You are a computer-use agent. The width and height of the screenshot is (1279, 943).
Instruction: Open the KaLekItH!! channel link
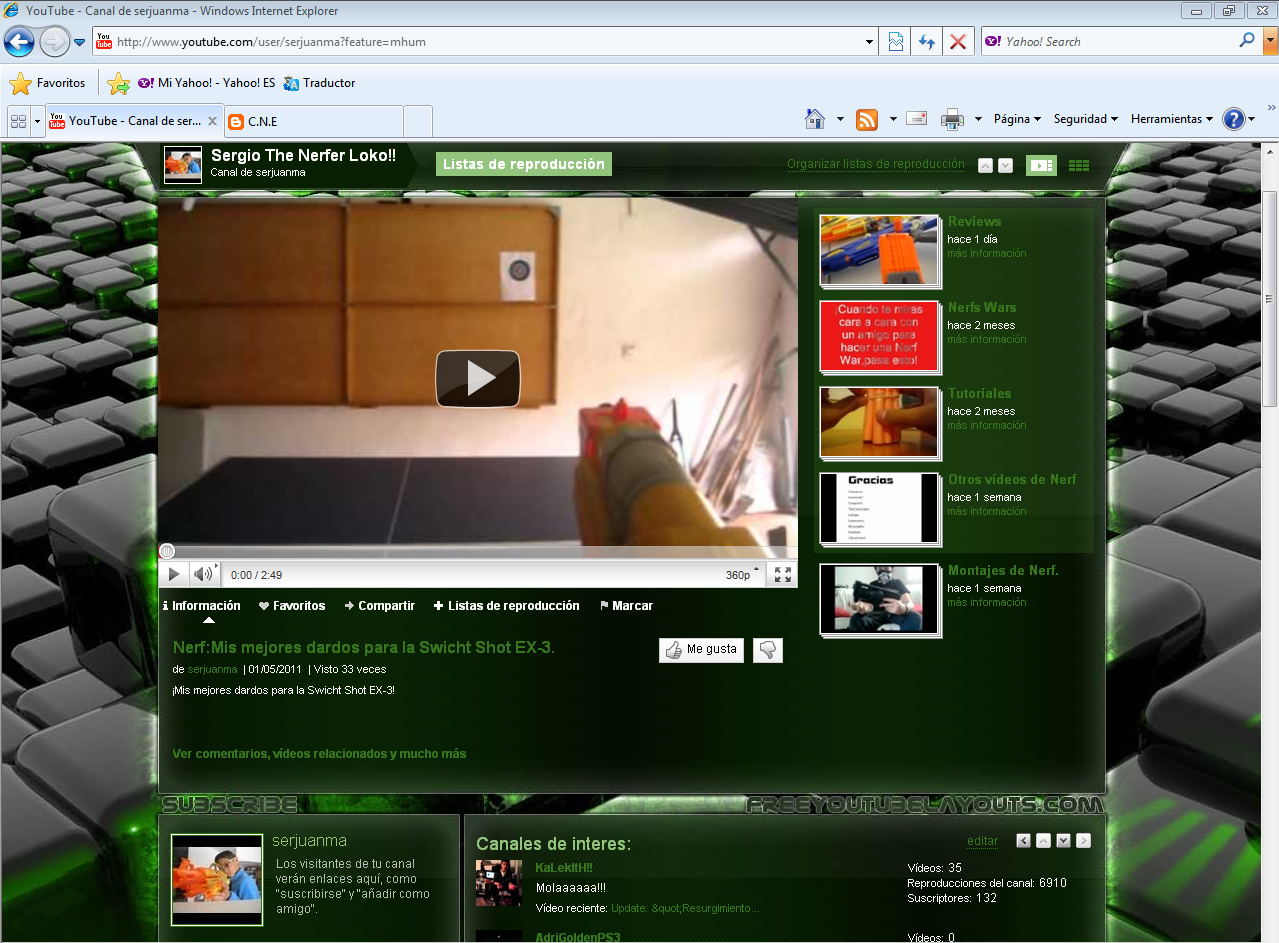pos(564,867)
